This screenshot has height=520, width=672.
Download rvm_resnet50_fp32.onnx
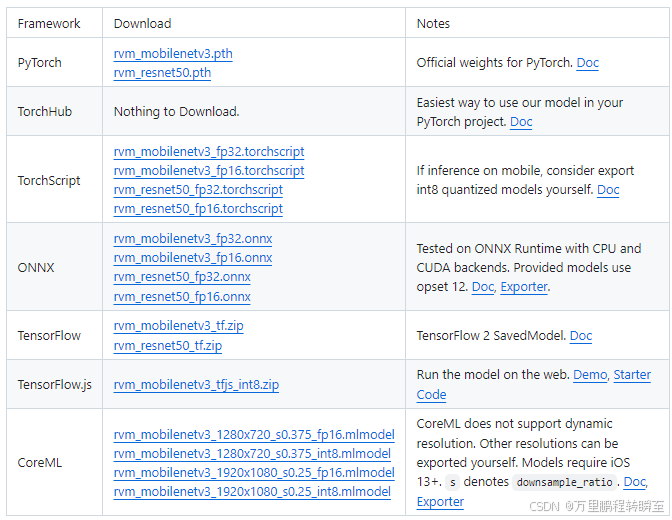coord(182,277)
